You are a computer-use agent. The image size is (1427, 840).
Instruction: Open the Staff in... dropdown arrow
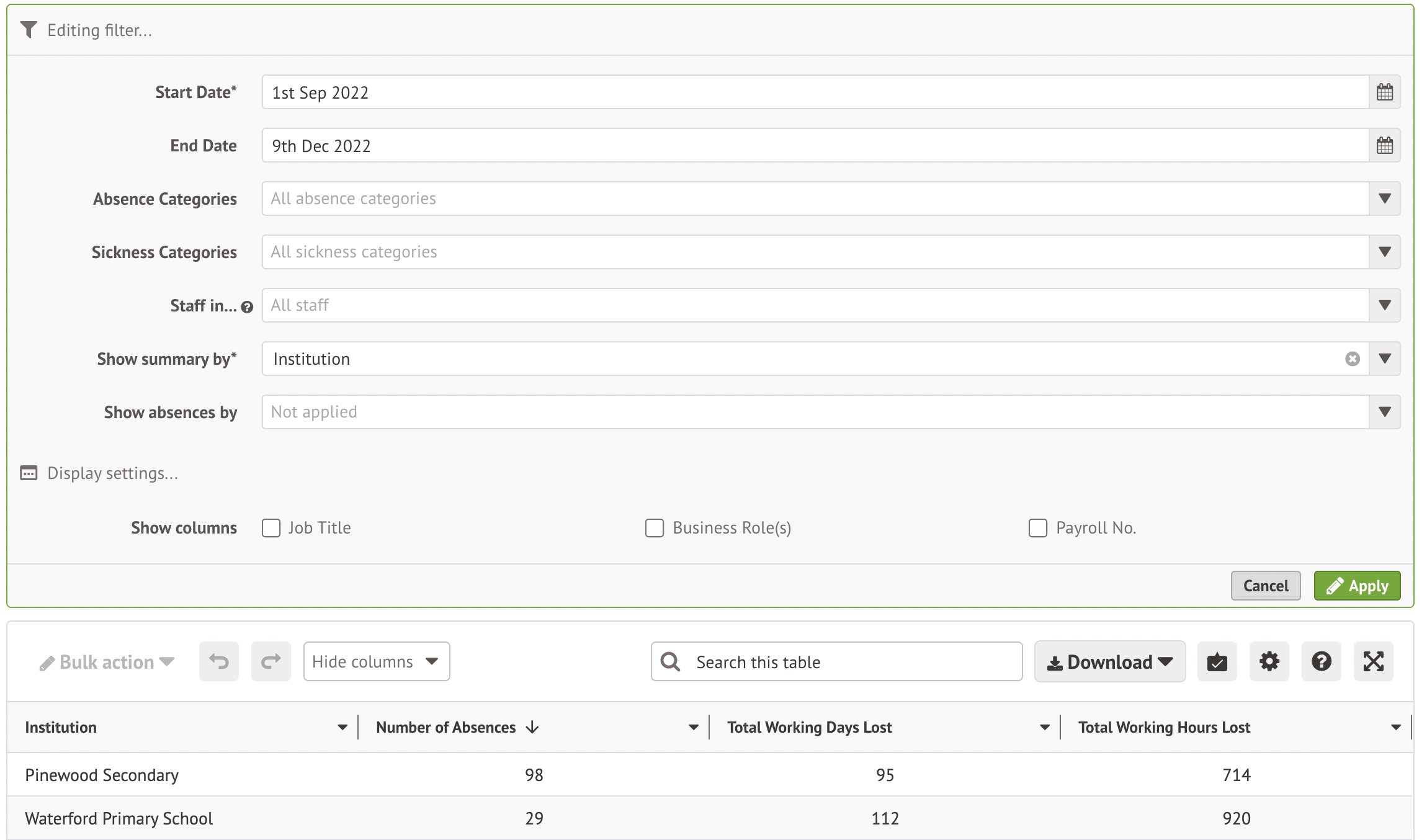click(1384, 305)
